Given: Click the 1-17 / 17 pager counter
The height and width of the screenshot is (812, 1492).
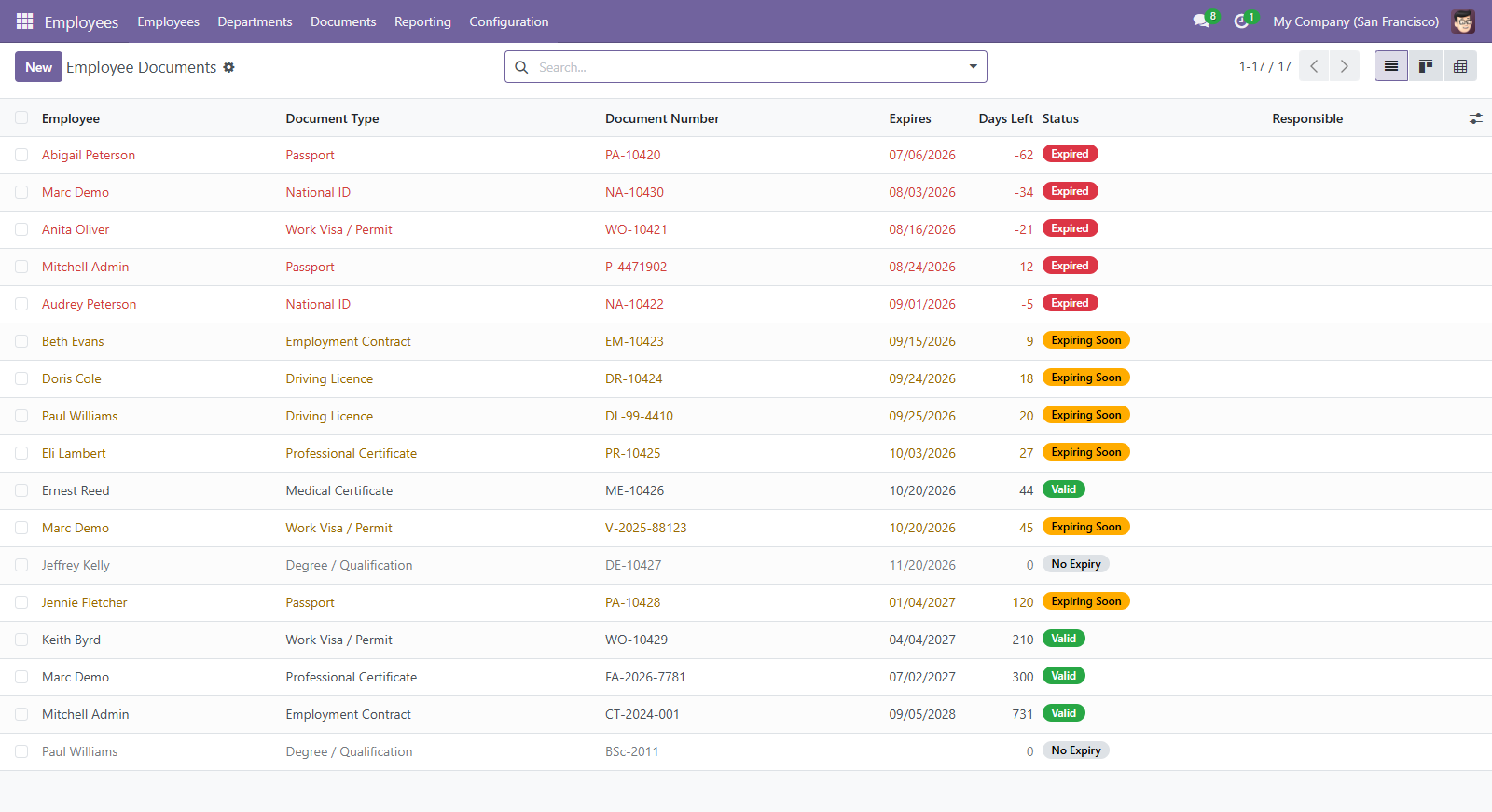Looking at the screenshot, I should [x=1264, y=66].
